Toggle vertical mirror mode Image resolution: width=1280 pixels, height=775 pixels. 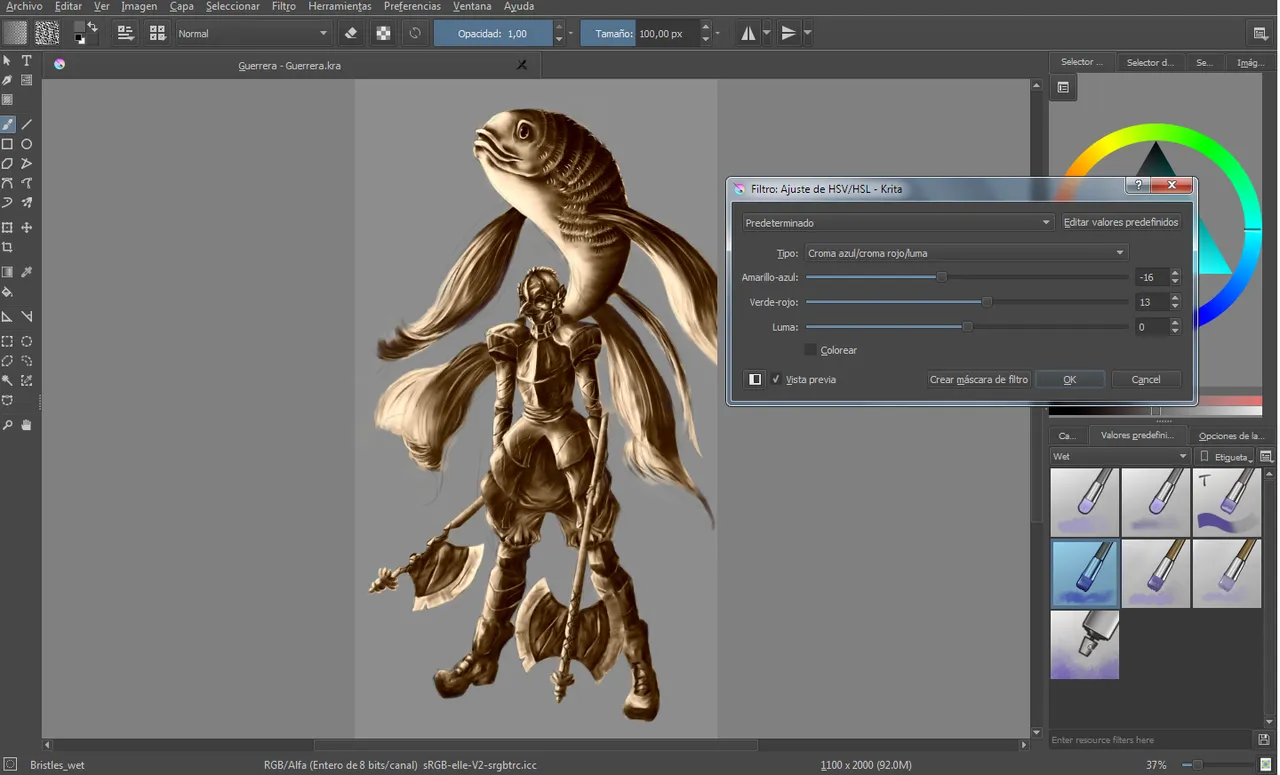click(x=789, y=33)
